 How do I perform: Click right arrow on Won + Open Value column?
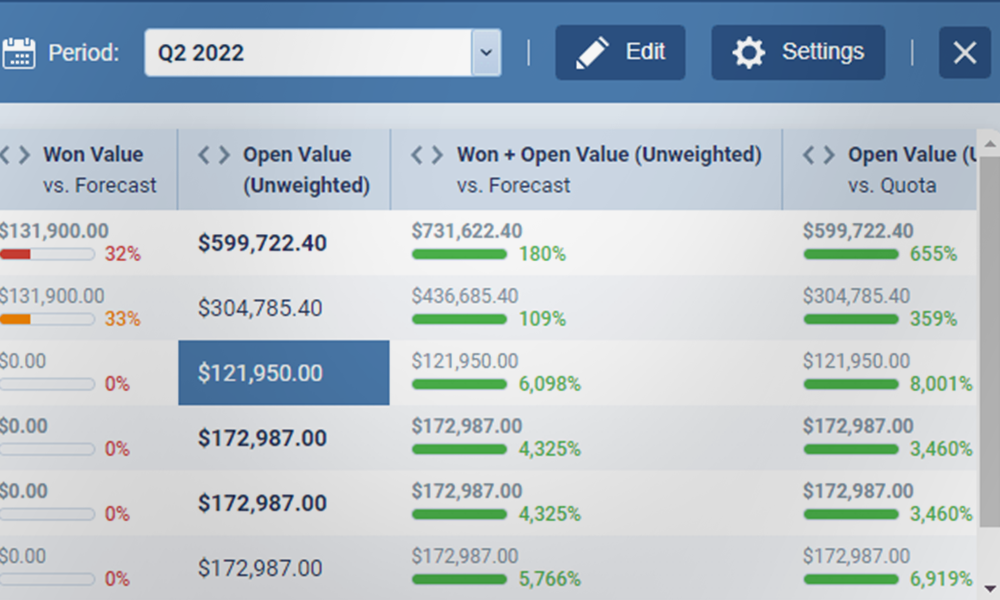[x=438, y=155]
